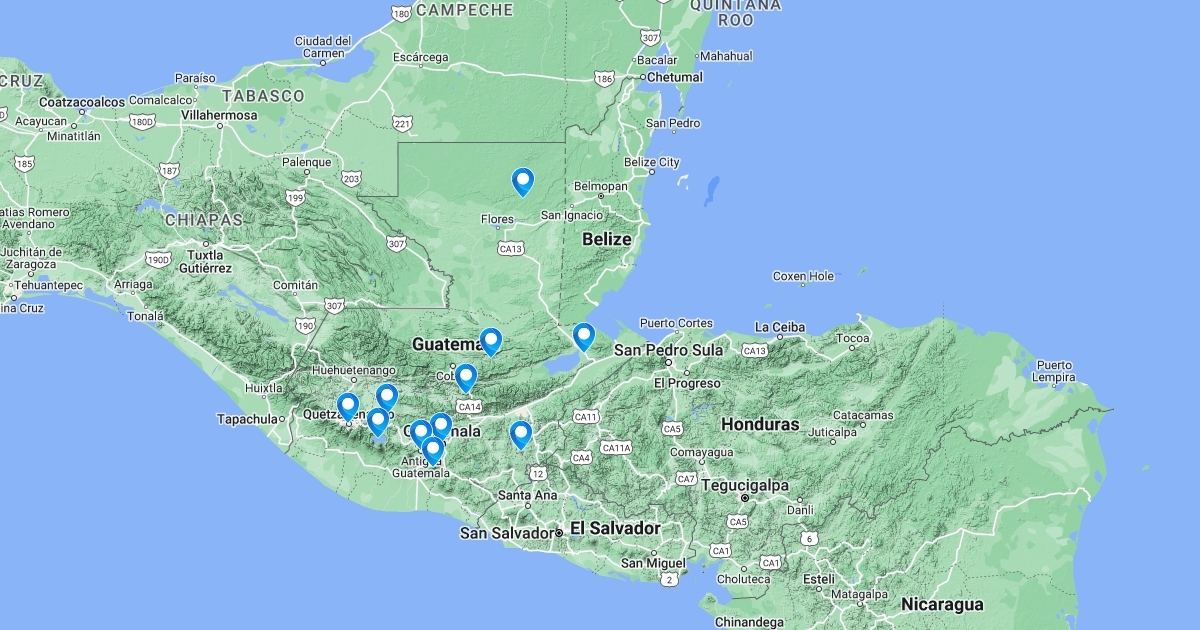Click the San Pedro Sula label
The height and width of the screenshot is (630, 1200).
point(669,350)
